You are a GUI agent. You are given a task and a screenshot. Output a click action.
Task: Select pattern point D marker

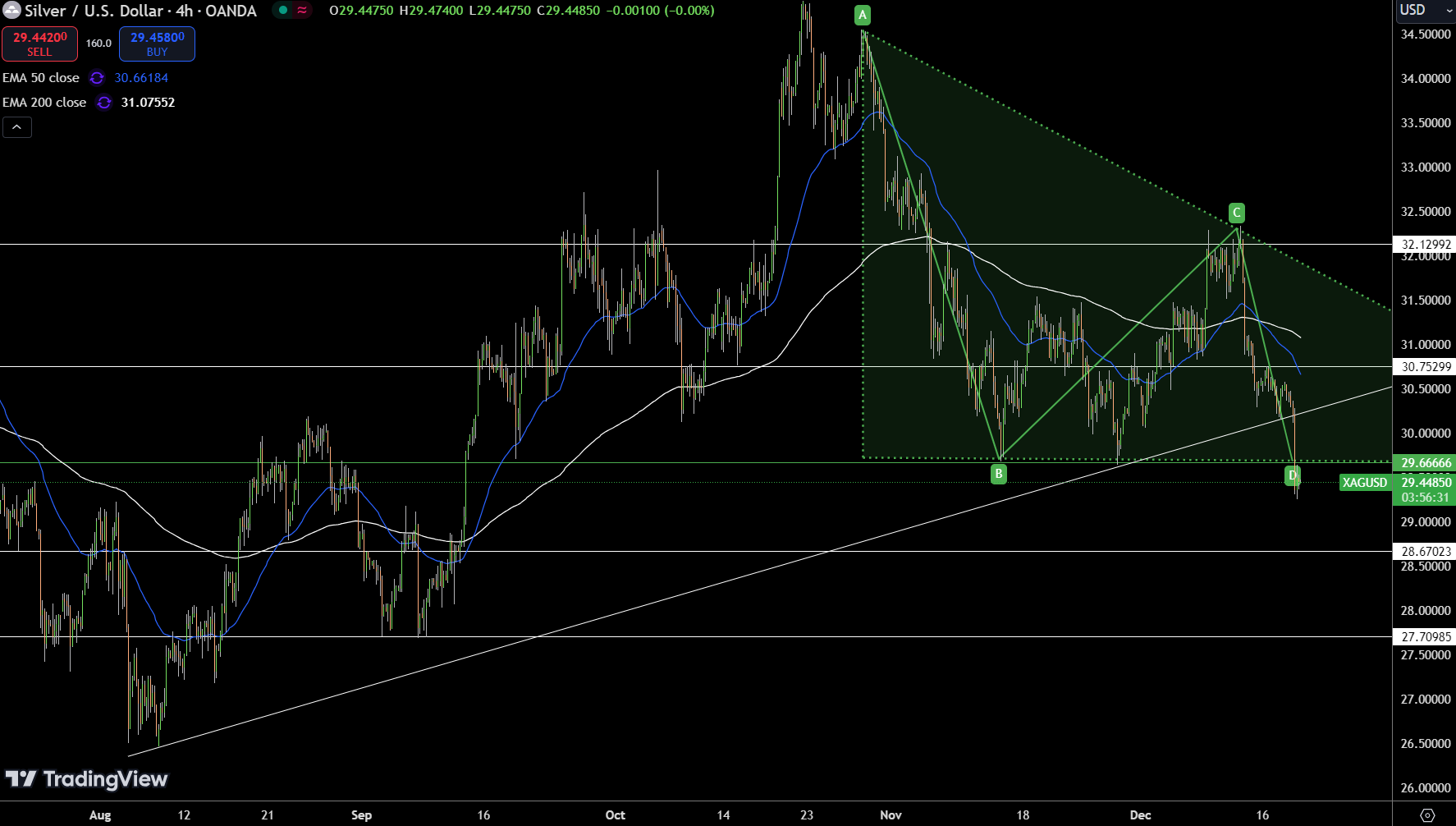point(1292,475)
